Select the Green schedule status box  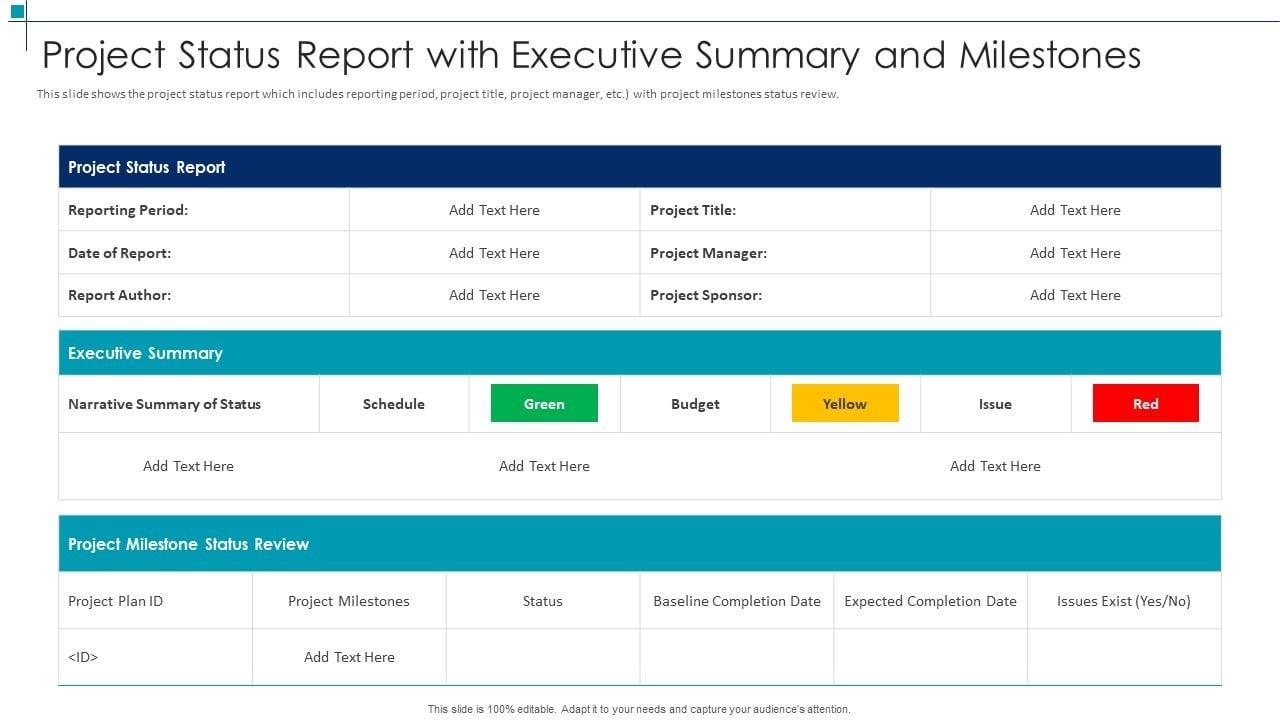544,403
